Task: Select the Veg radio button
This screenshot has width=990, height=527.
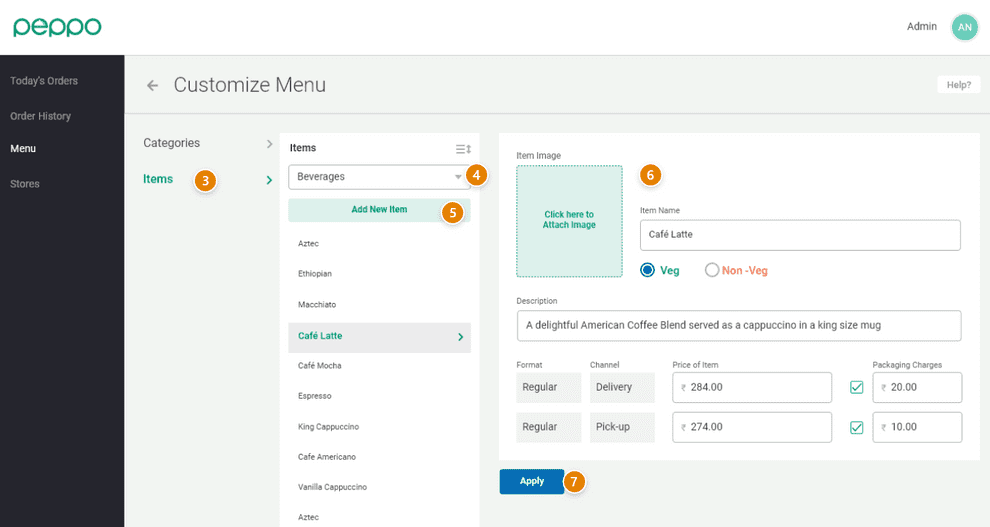Action: (x=647, y=270)
